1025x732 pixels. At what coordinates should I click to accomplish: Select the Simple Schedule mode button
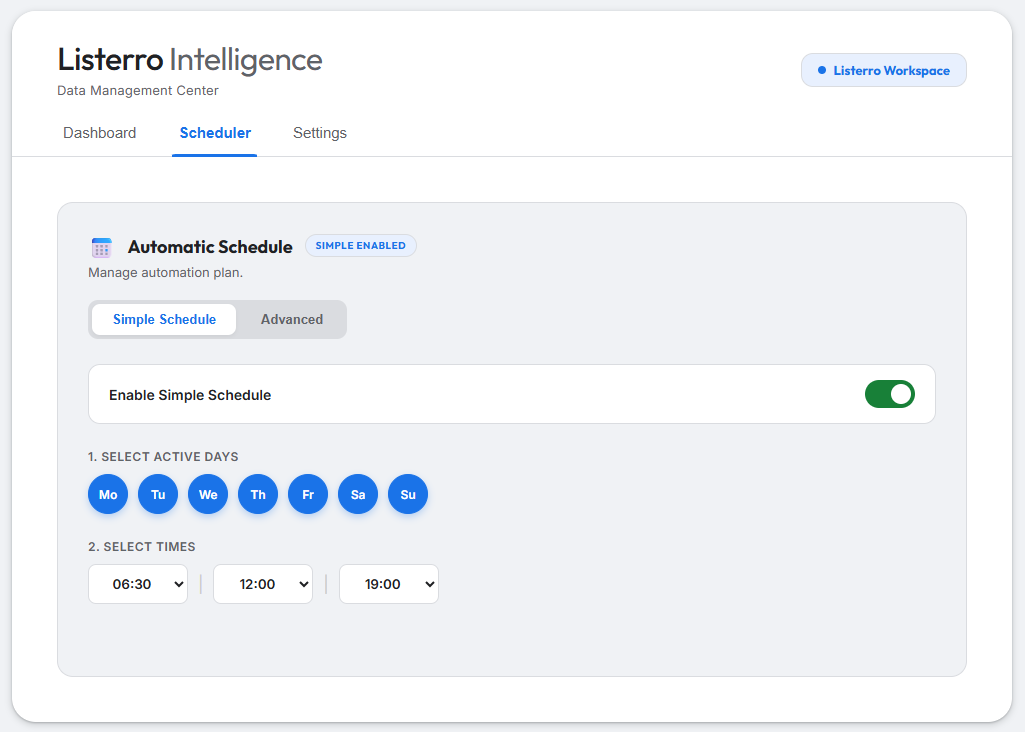tap(164, 320)
